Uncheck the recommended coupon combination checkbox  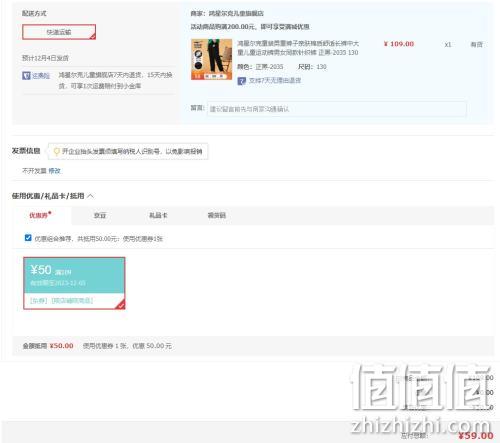point(28,238)
